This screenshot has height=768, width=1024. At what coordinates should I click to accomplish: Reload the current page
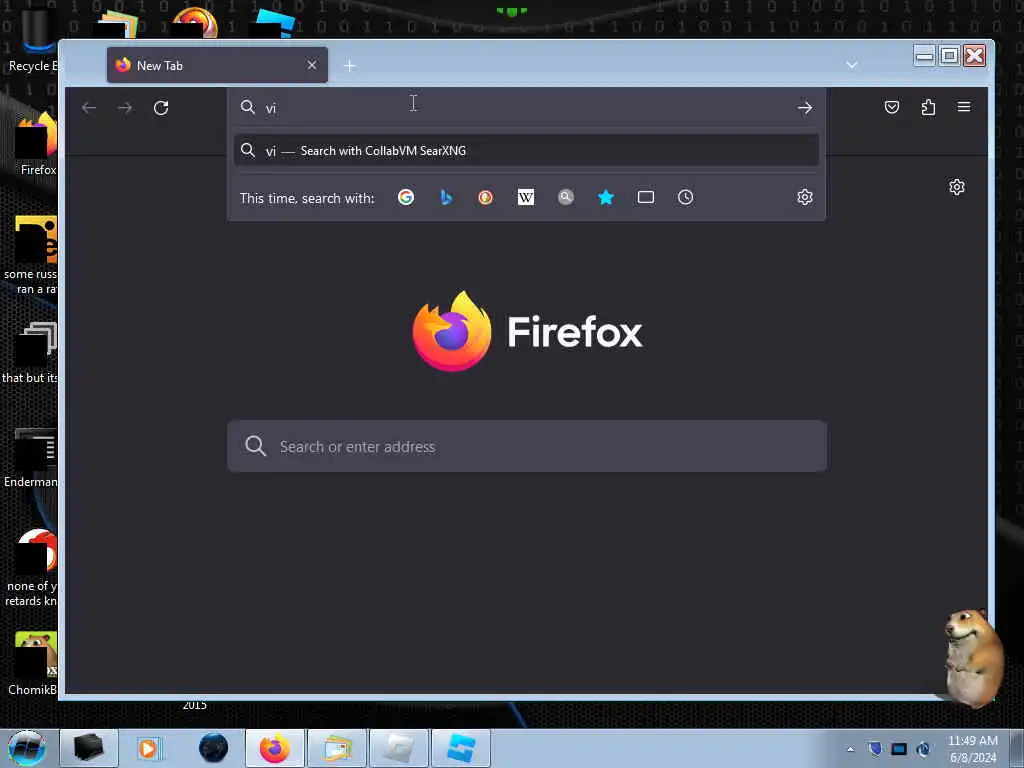[x=161, y=108]
